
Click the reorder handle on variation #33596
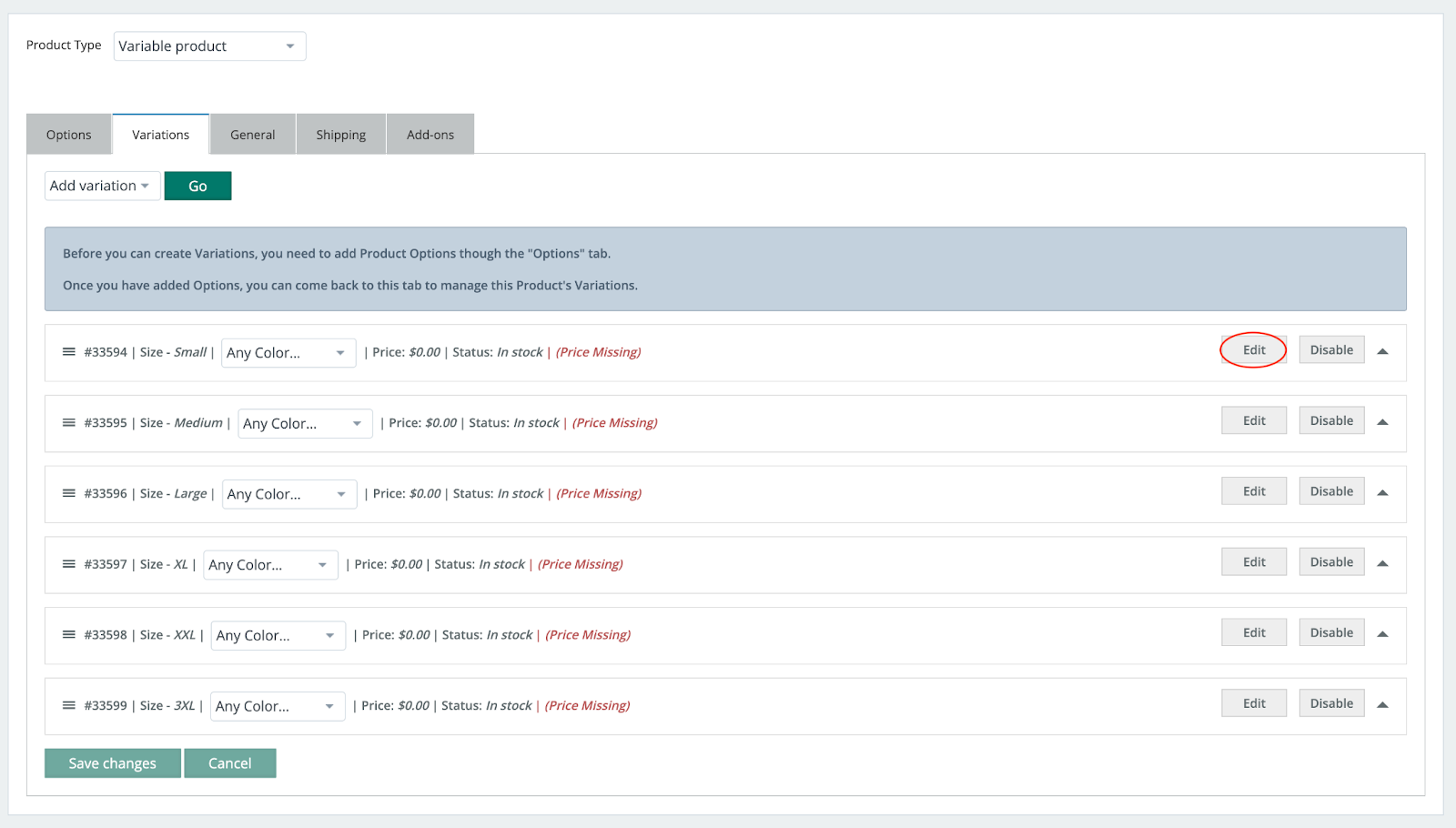(x=68, y=493)
